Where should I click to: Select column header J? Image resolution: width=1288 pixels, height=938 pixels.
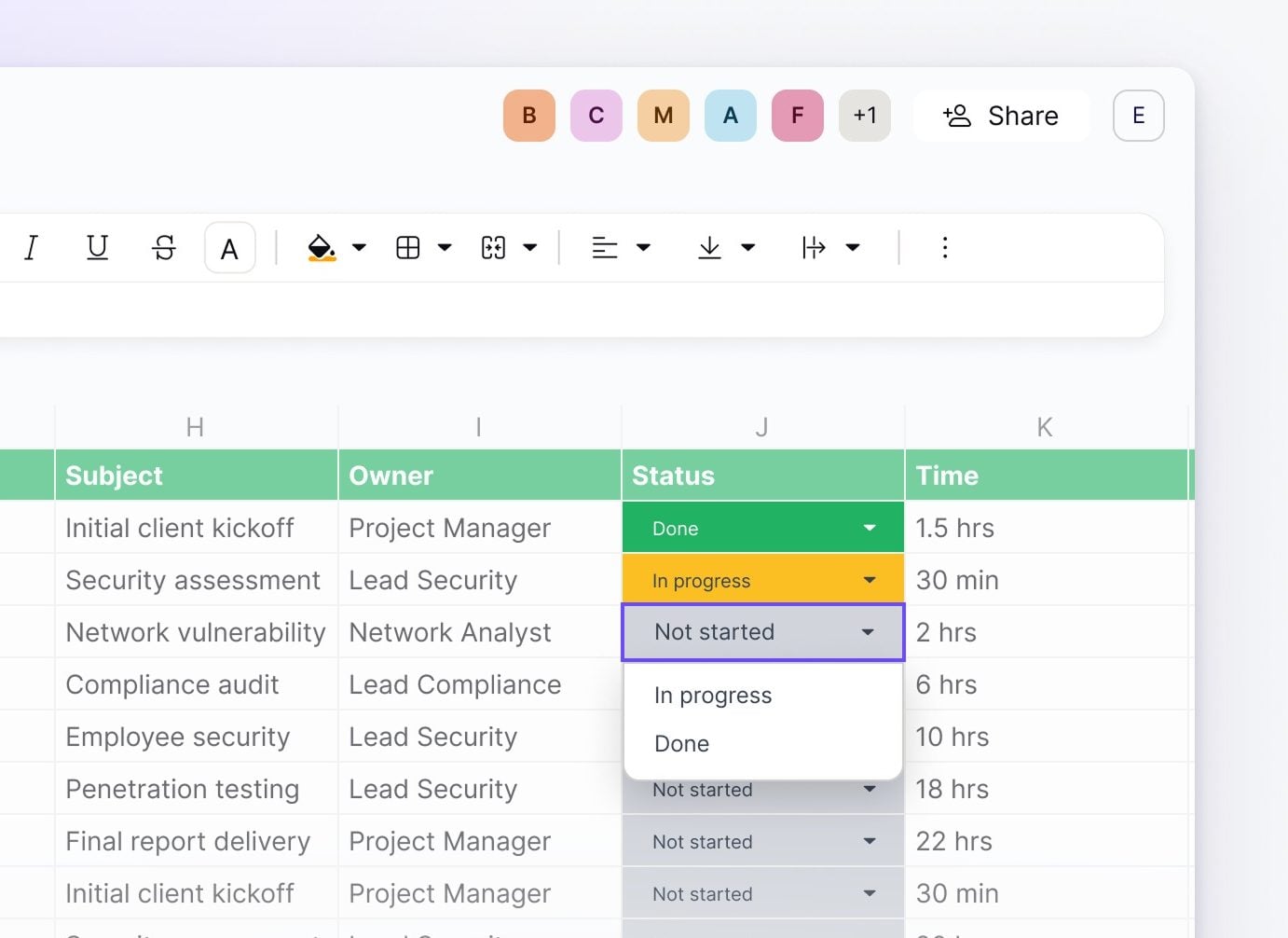coord(761,426)
